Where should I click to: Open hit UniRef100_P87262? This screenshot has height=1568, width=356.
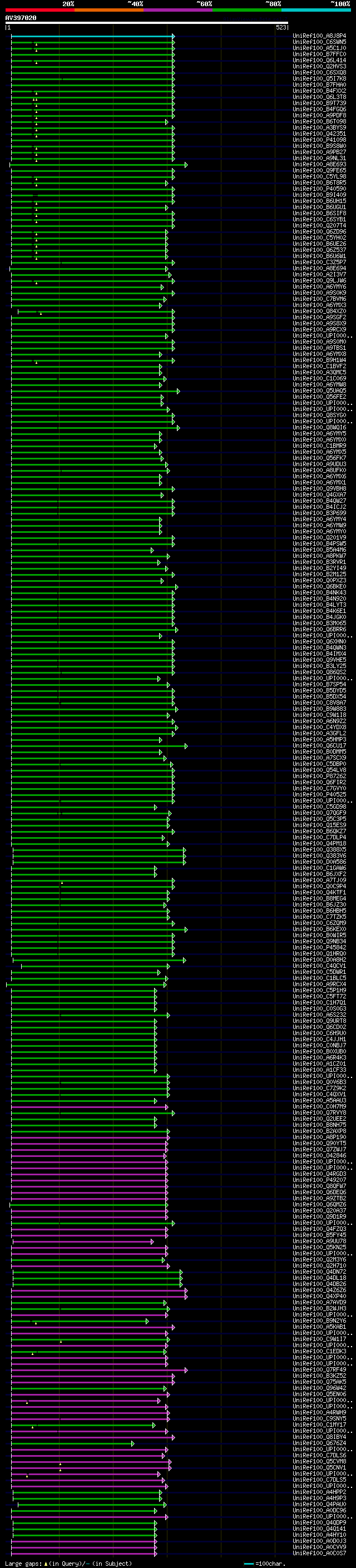pyautogui.click(x=319, y=776)
